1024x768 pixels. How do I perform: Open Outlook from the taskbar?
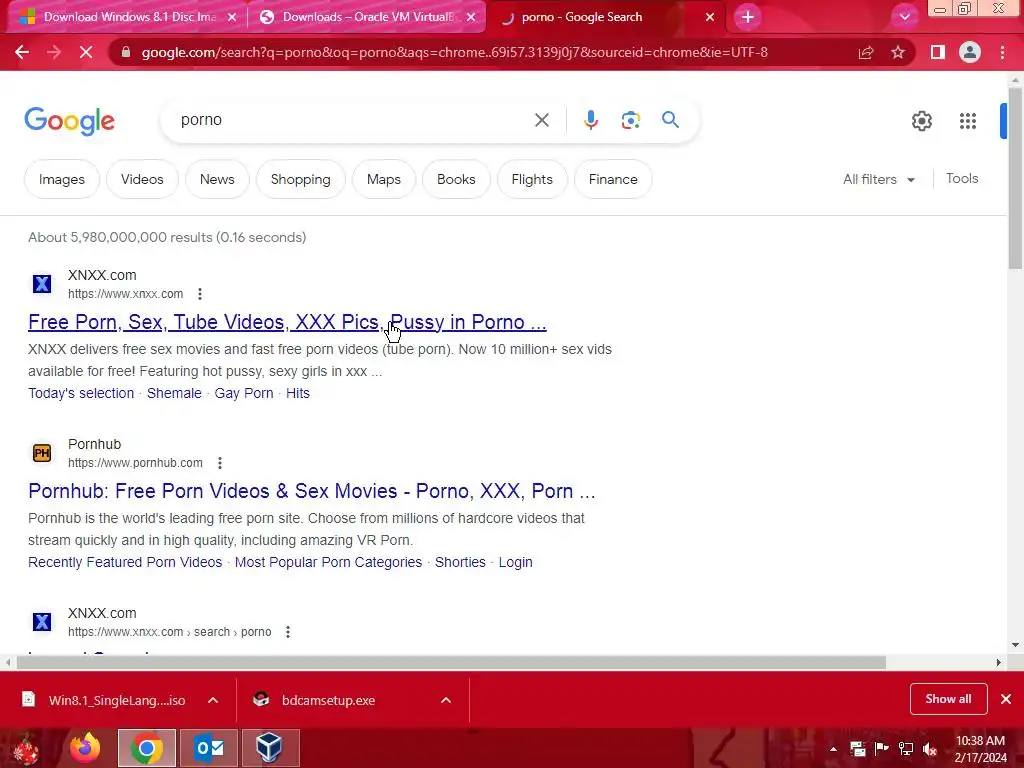[x=209, y=748]
